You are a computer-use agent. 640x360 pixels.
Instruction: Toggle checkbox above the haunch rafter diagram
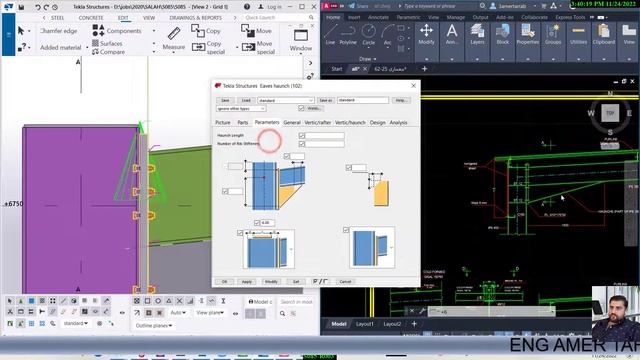(x=287, y=156)
